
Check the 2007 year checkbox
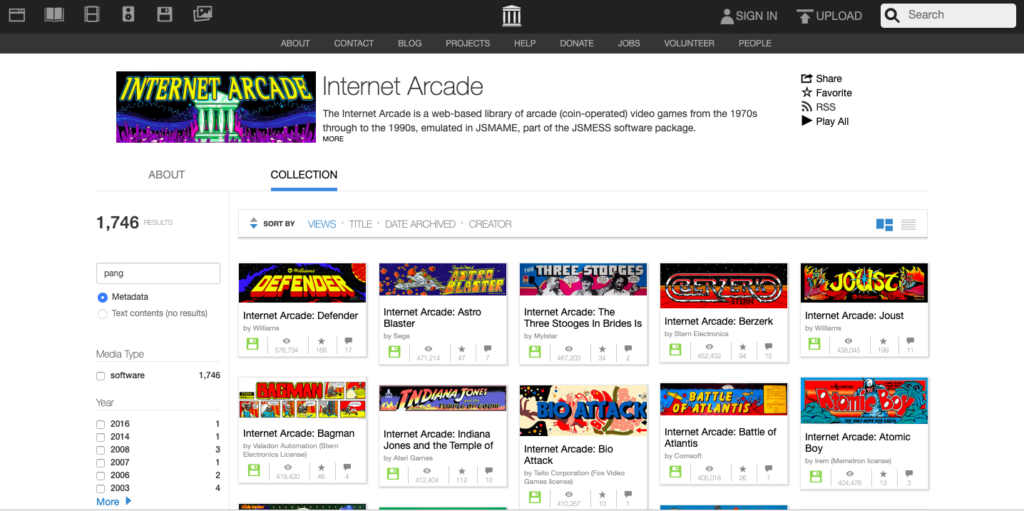[x=101, y=463]
